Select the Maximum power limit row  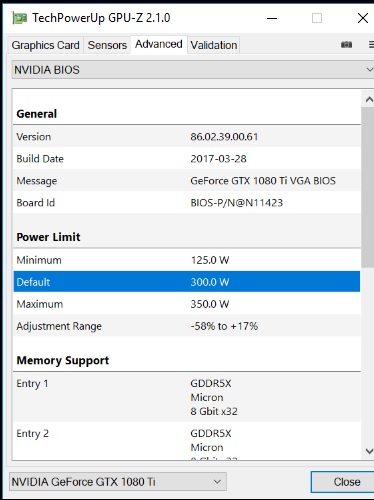pyautogui.click(x=187, y=304)
